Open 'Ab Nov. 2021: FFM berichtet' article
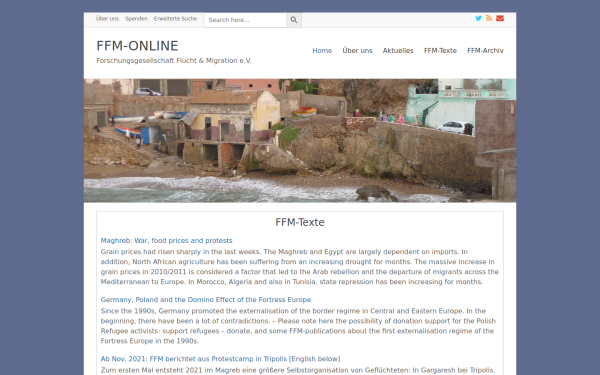The height and width of the screenshot is (375, 600). click(x=220, y=359)
